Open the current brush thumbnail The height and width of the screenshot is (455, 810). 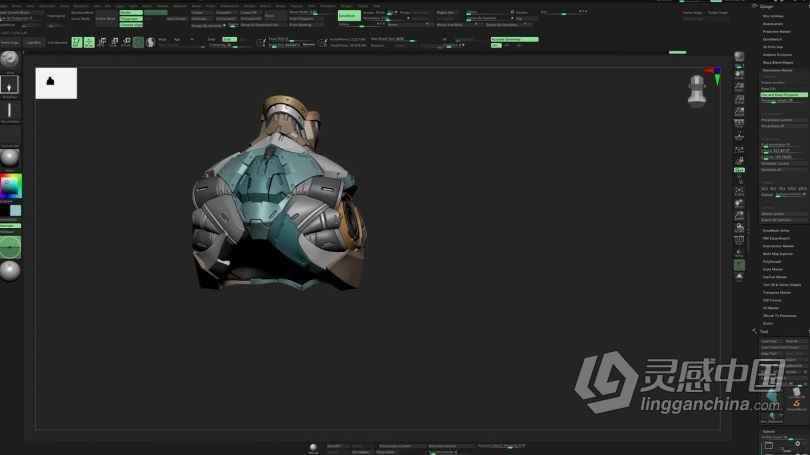point(9,59)
